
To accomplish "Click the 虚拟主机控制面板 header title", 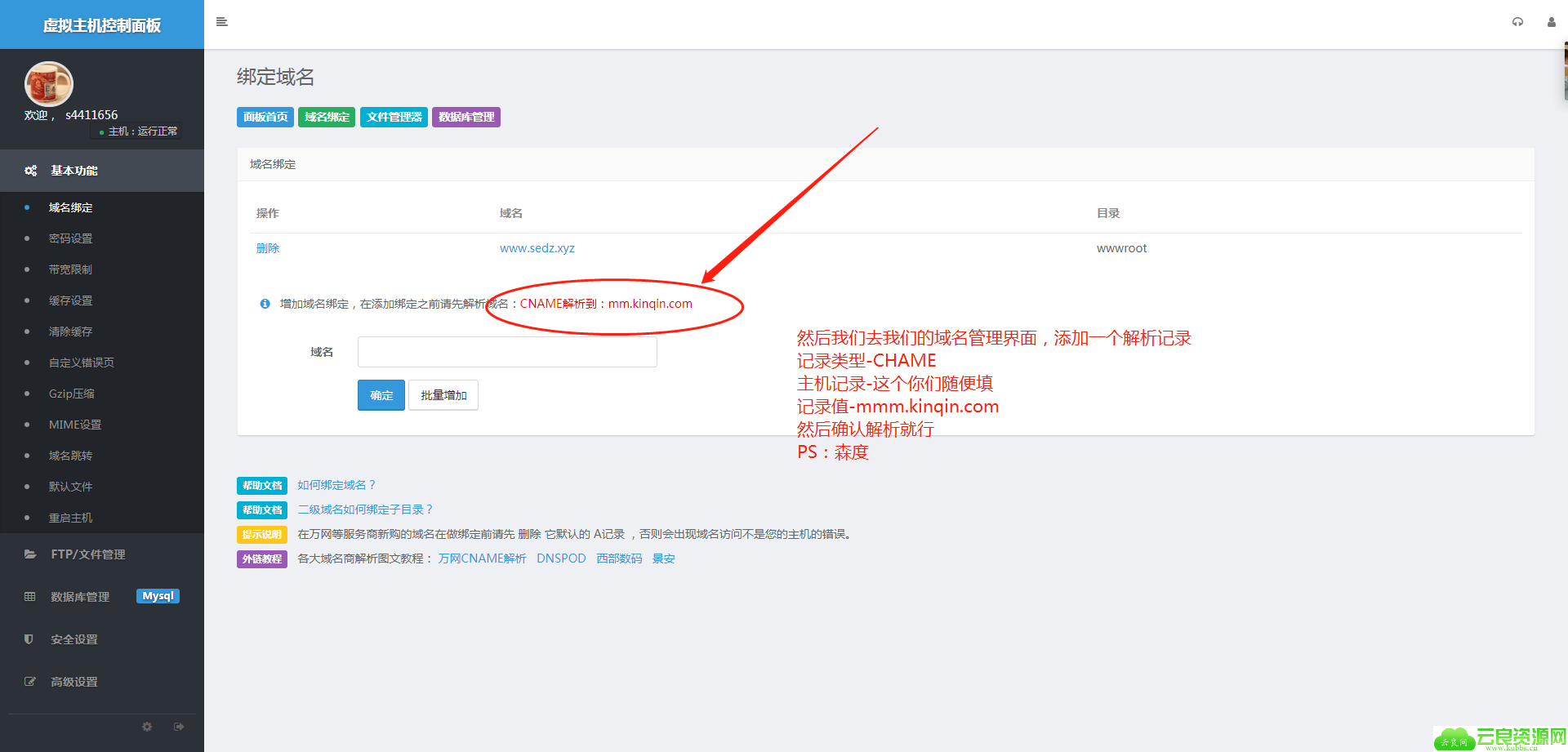I will coord(102,25).
